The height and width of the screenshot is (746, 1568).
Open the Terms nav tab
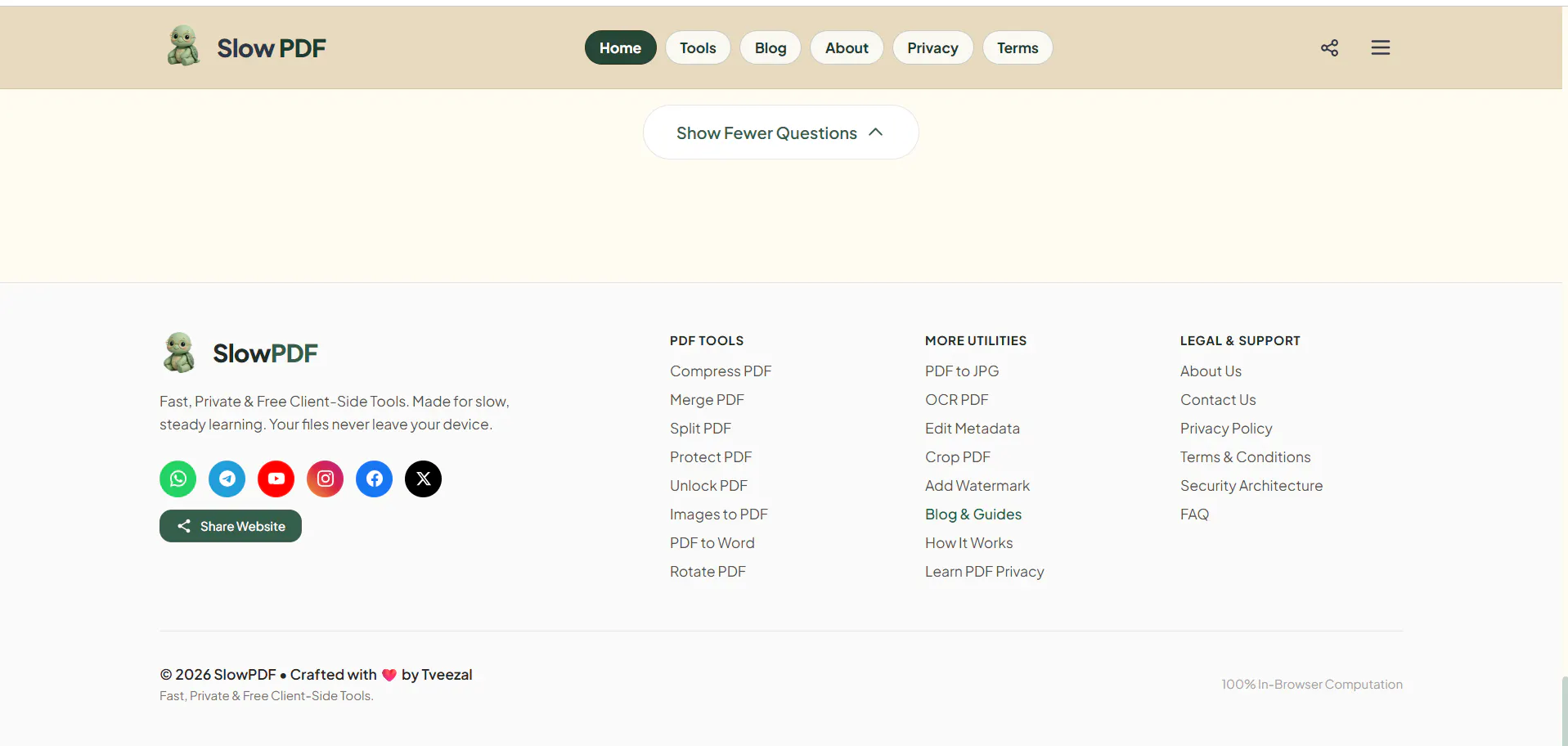pos(1018,47)
